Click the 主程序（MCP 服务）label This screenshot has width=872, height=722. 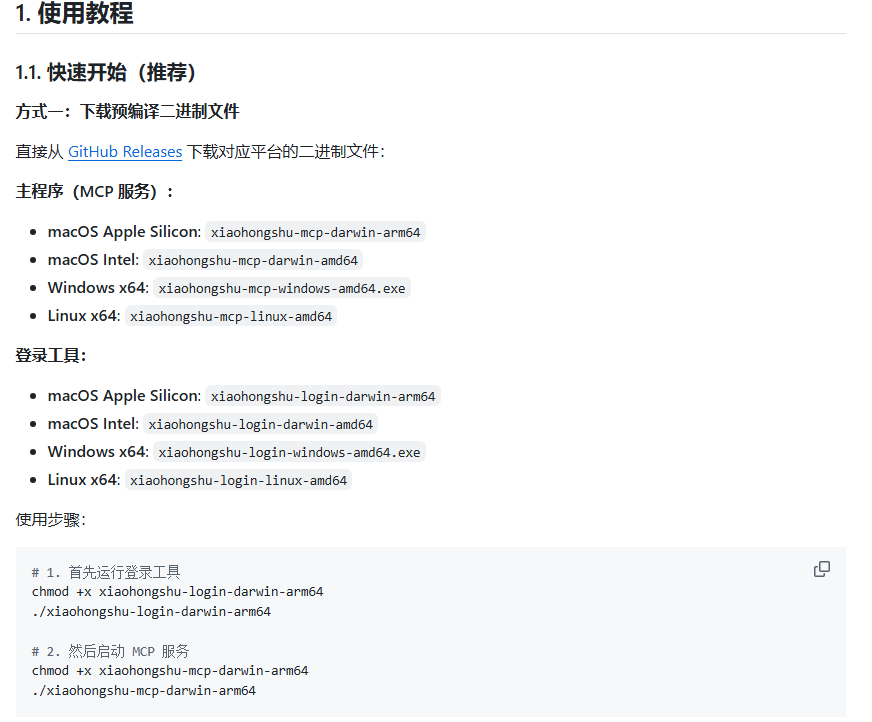click(x=95, y=191)
